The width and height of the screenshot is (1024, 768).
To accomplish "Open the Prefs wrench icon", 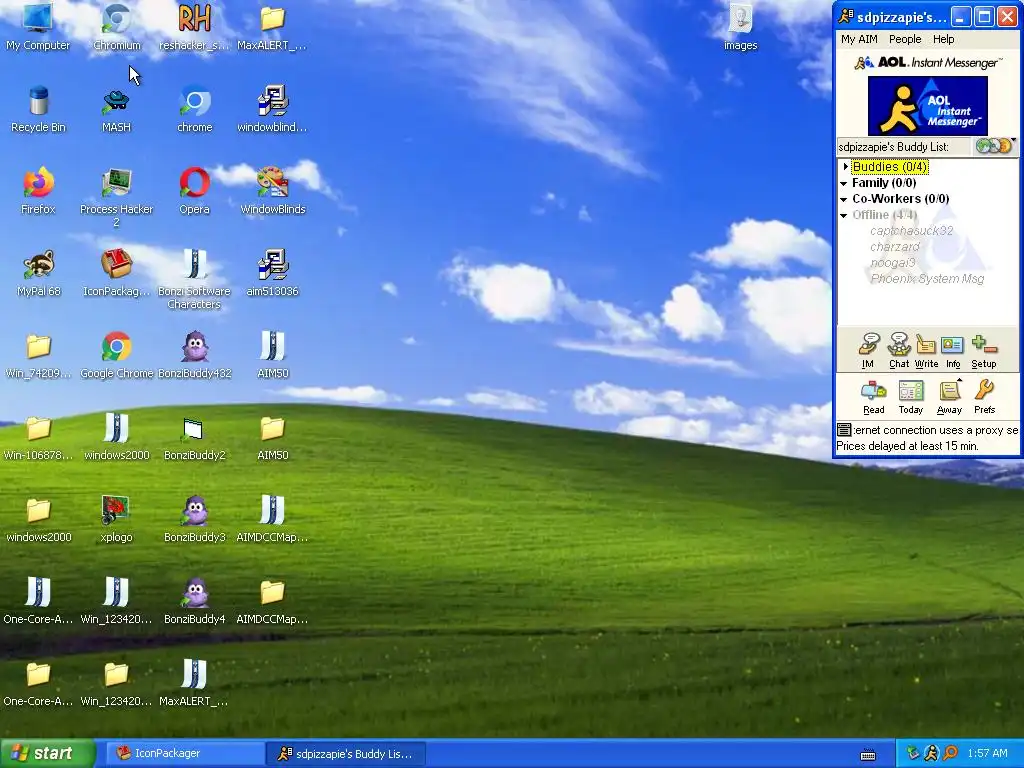I will pyautogui.click(x=984, y=397).
